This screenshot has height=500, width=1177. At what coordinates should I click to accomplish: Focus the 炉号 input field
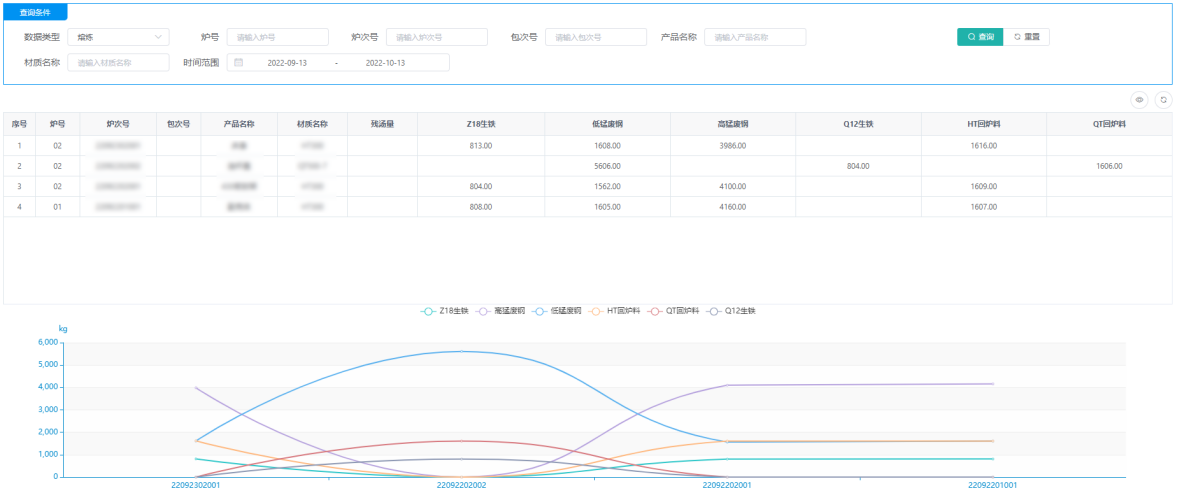tap(277, 37)
